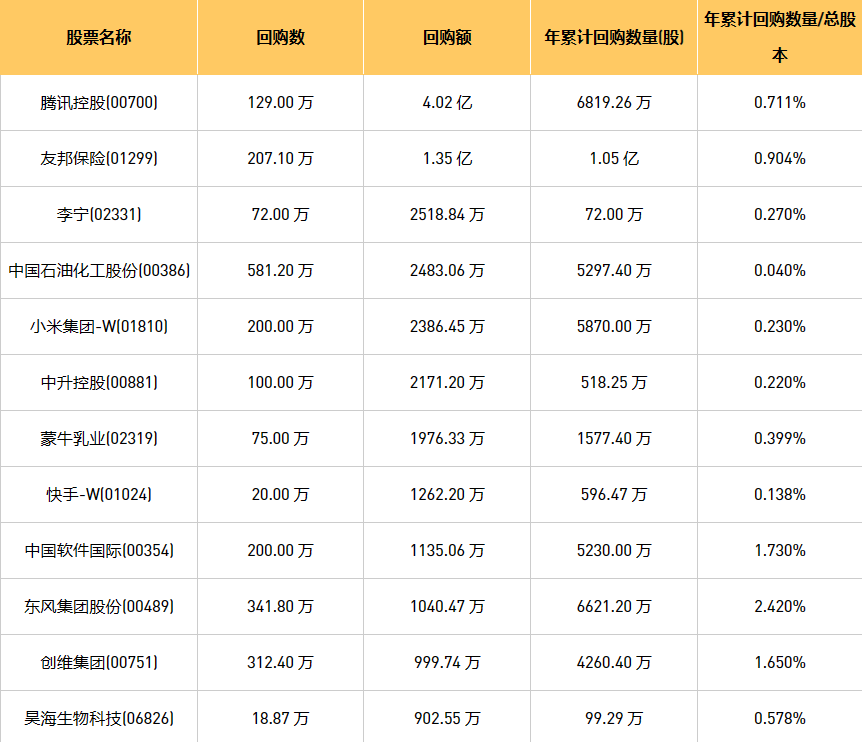Screen dimensions: 862x742
Task: Click the 1040.47 万 buyback amount
Action: [x=447, y=607]
